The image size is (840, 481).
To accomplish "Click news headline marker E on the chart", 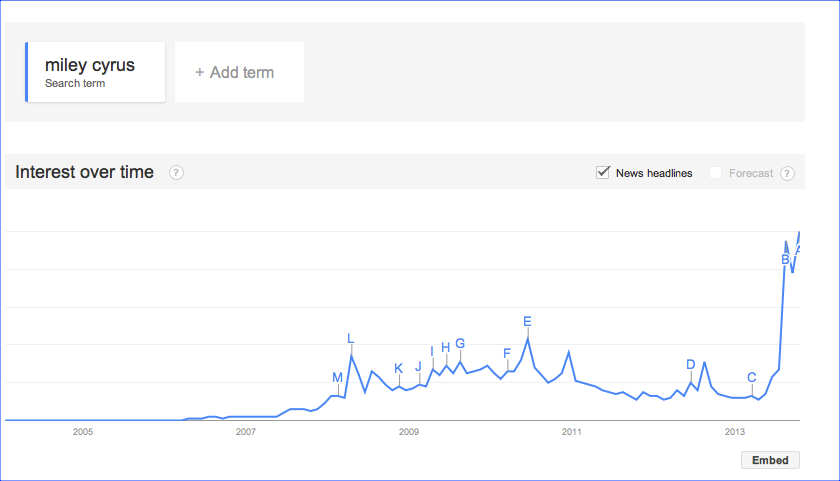I will coord(527,321).
